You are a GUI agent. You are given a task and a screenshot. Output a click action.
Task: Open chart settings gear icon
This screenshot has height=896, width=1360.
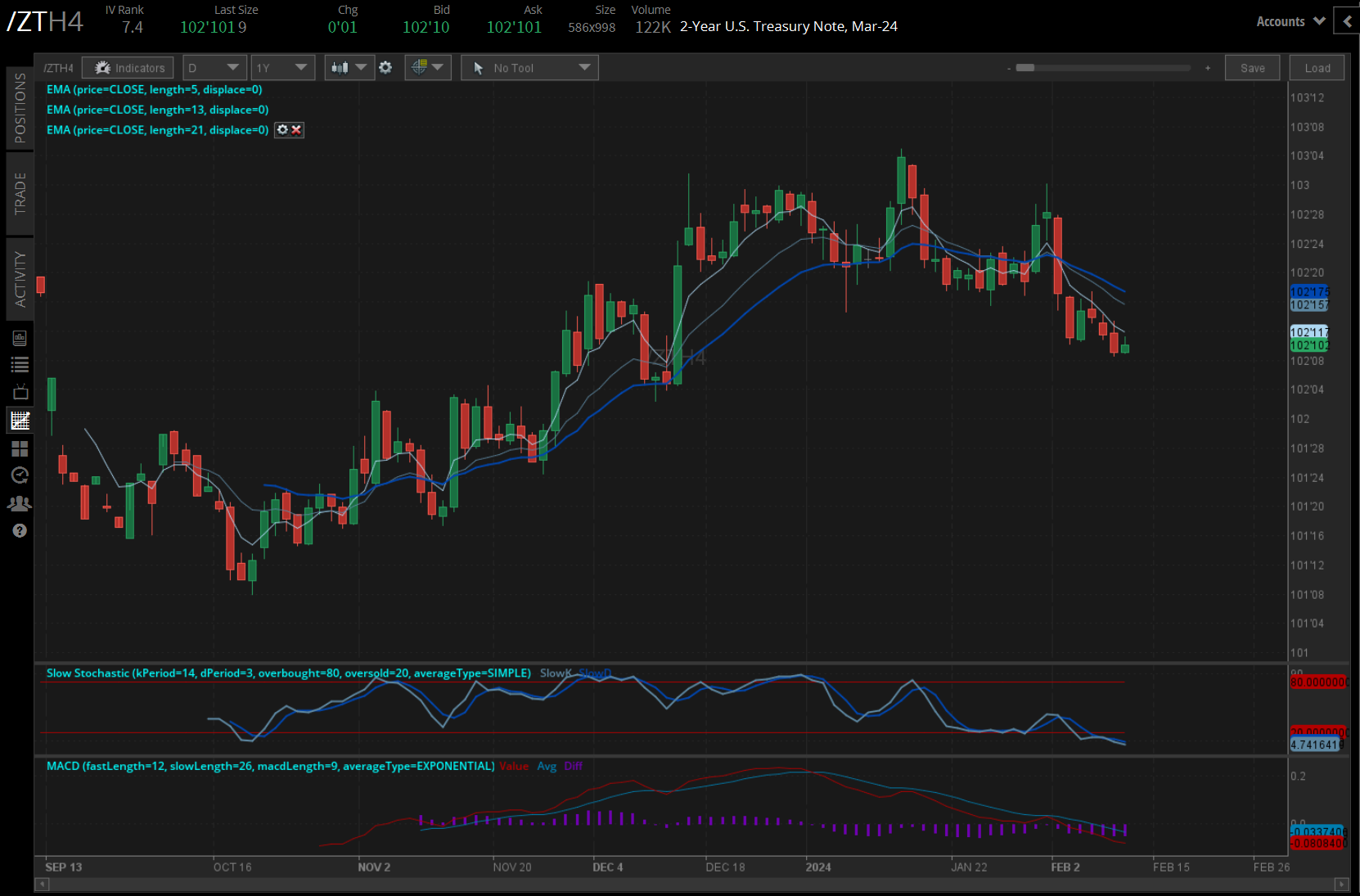coord(385,68)
